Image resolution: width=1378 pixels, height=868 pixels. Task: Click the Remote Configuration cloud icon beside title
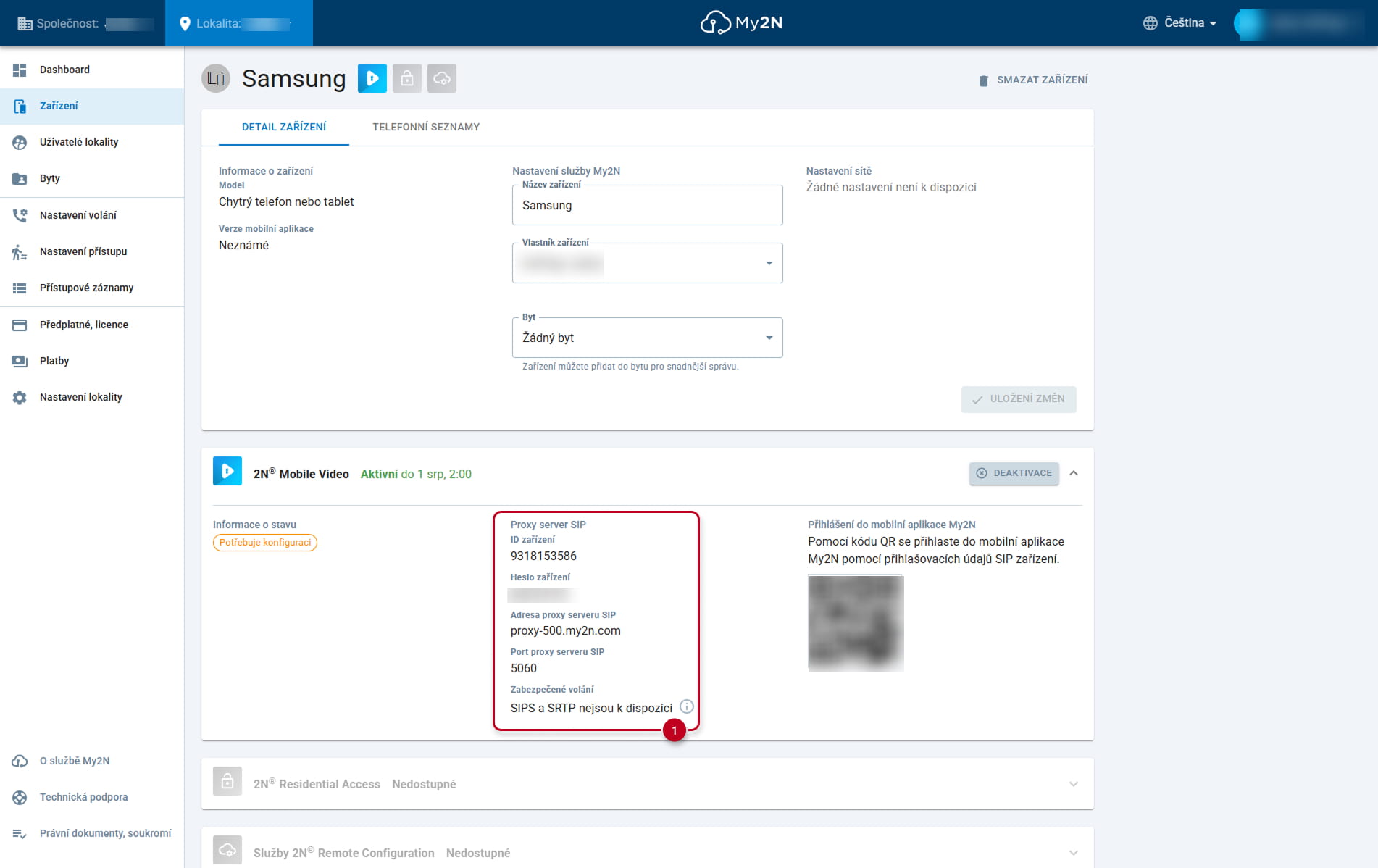[x=442, y=78]
